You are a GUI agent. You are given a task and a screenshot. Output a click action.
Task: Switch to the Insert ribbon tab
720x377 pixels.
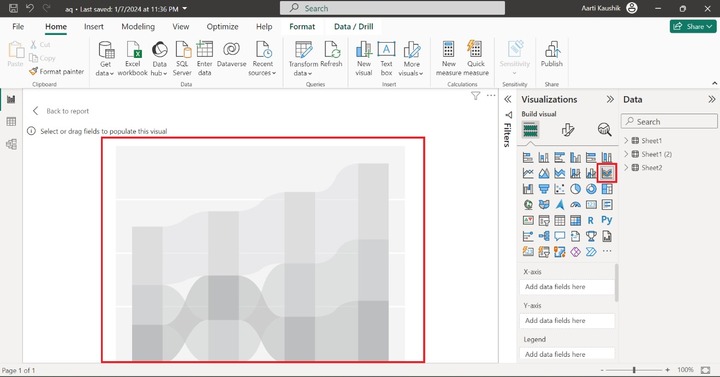pos(94,27)
